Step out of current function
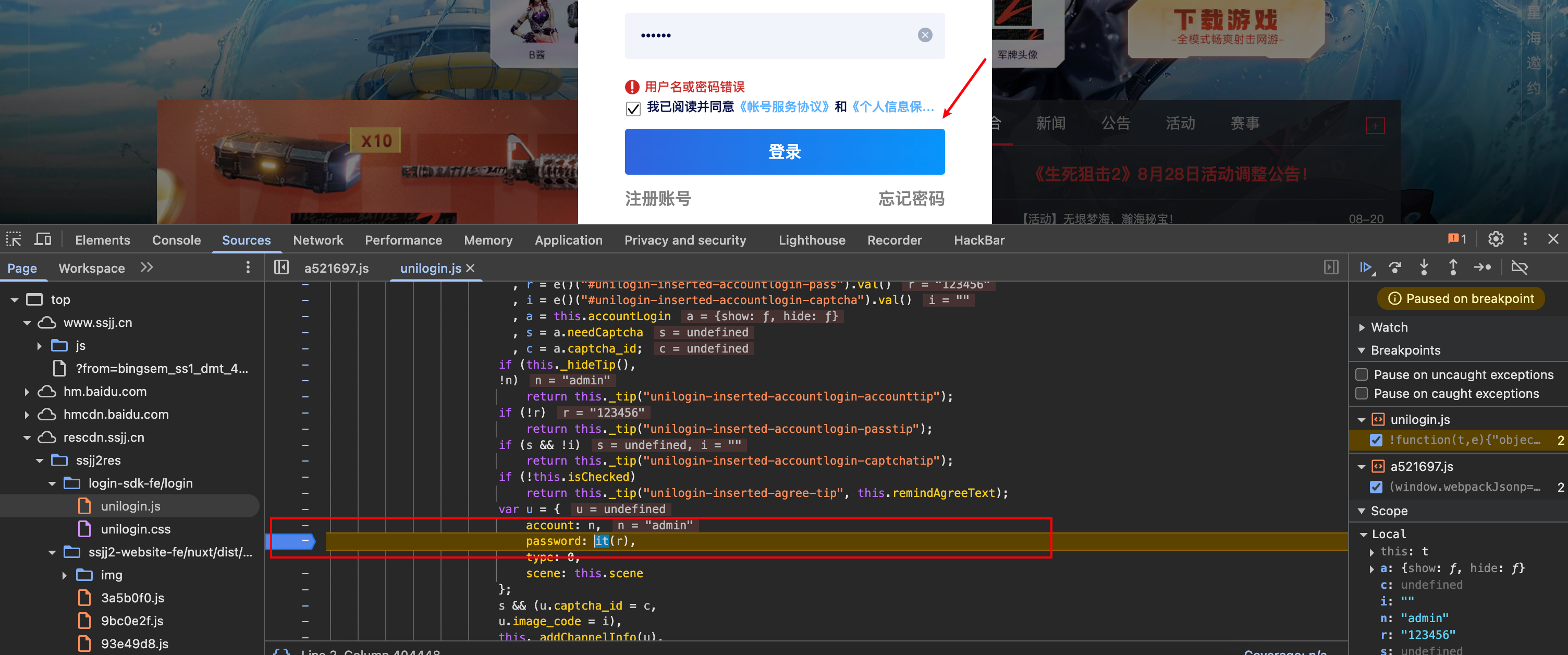 pyautogui.click(x=1453, y=267)
